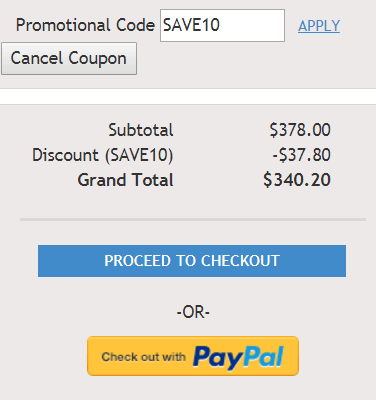Click the -$37.80 discount amount
The width and height of the screenshot is (376, 400).
pos(302,155)
